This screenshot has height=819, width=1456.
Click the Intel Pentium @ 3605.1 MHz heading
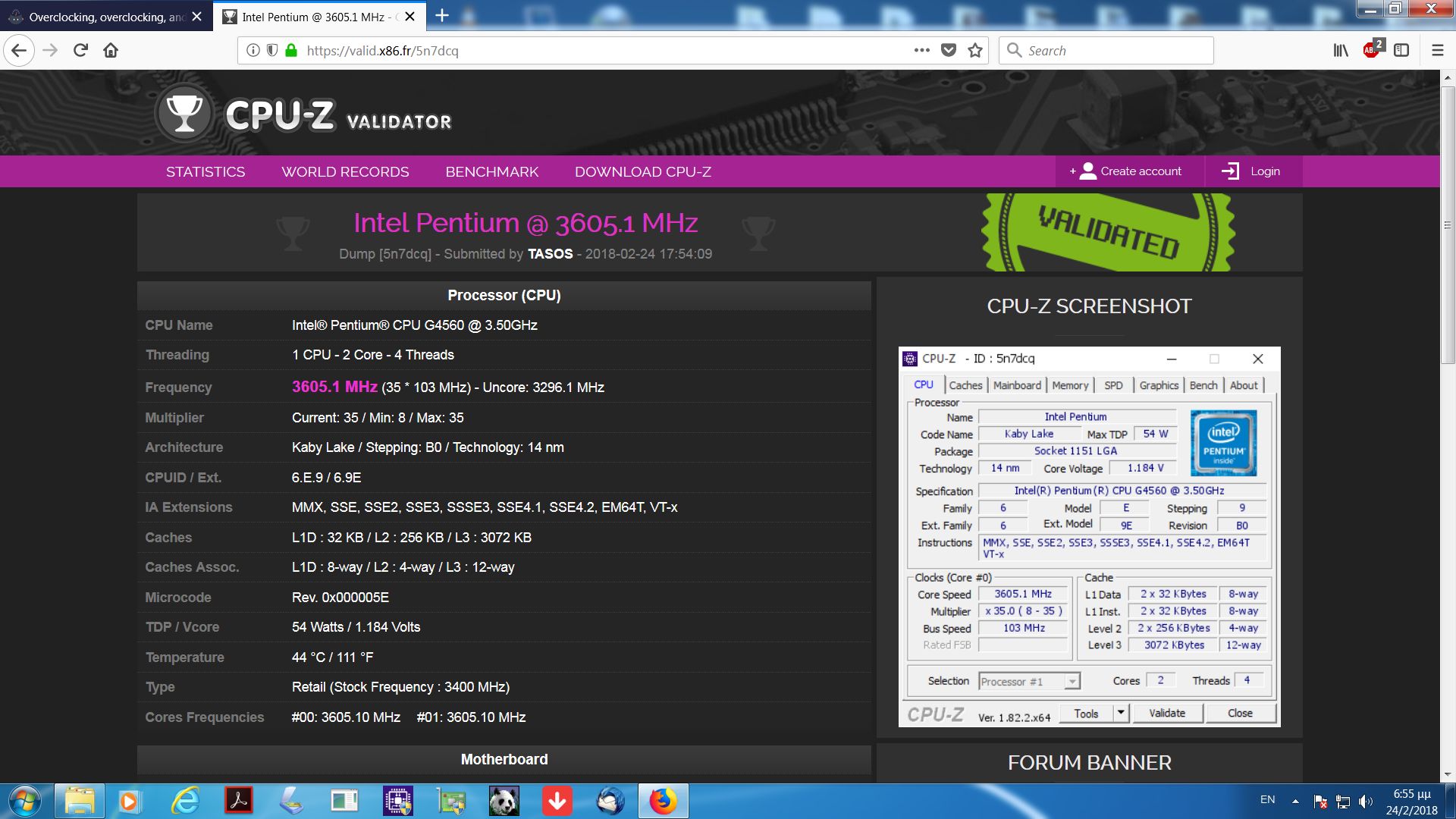tap(526, 223)
